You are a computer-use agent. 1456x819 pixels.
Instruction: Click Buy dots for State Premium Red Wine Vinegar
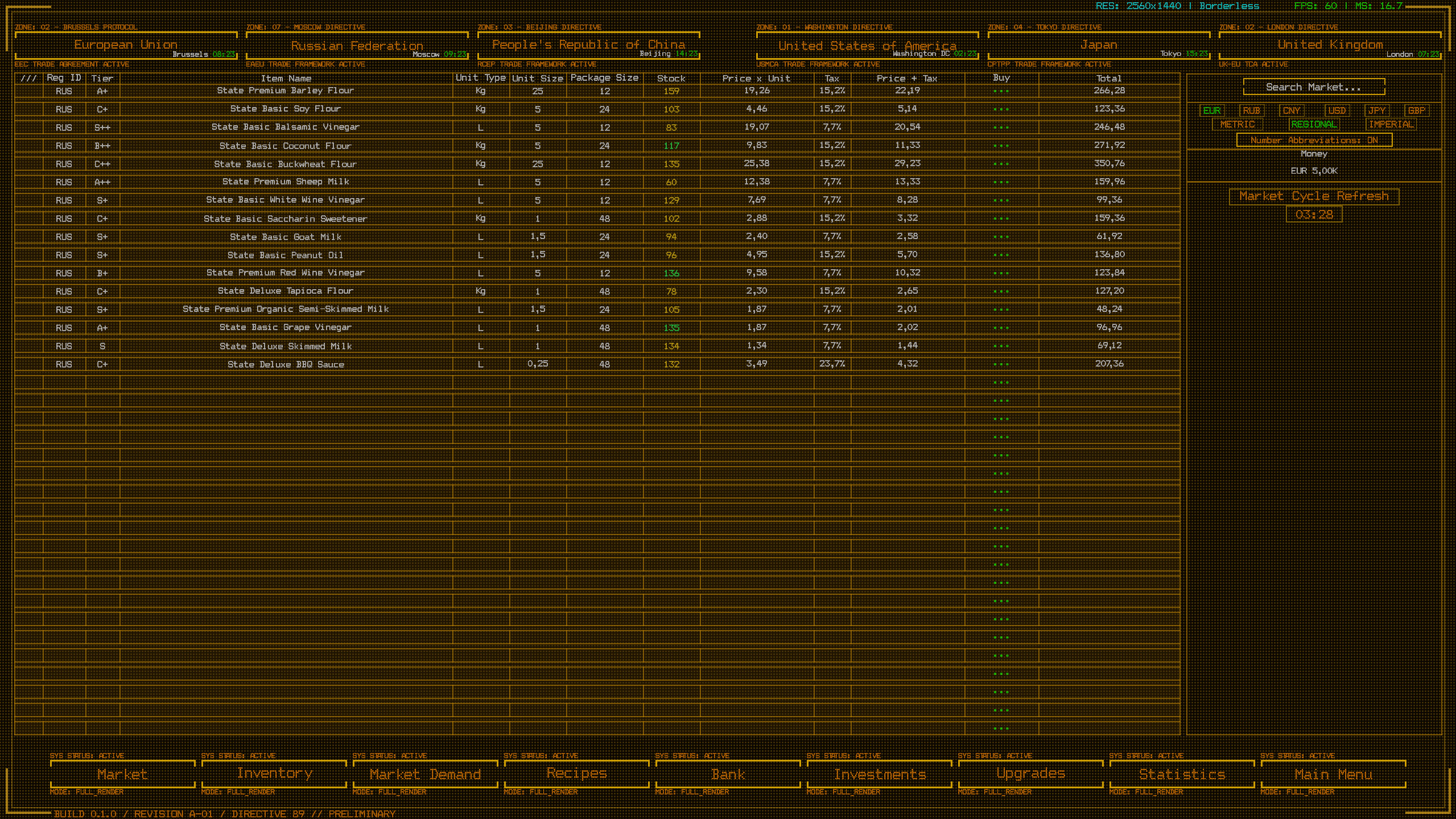(1001, 273)
